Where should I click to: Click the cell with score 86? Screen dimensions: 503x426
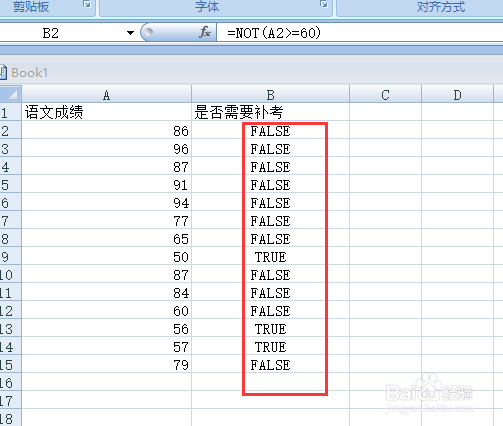107,130
